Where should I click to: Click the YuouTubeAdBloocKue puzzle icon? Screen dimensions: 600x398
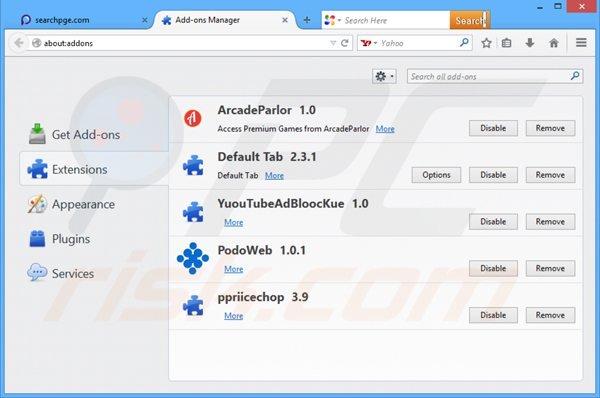pyautogui.click(x=193, y=212)
